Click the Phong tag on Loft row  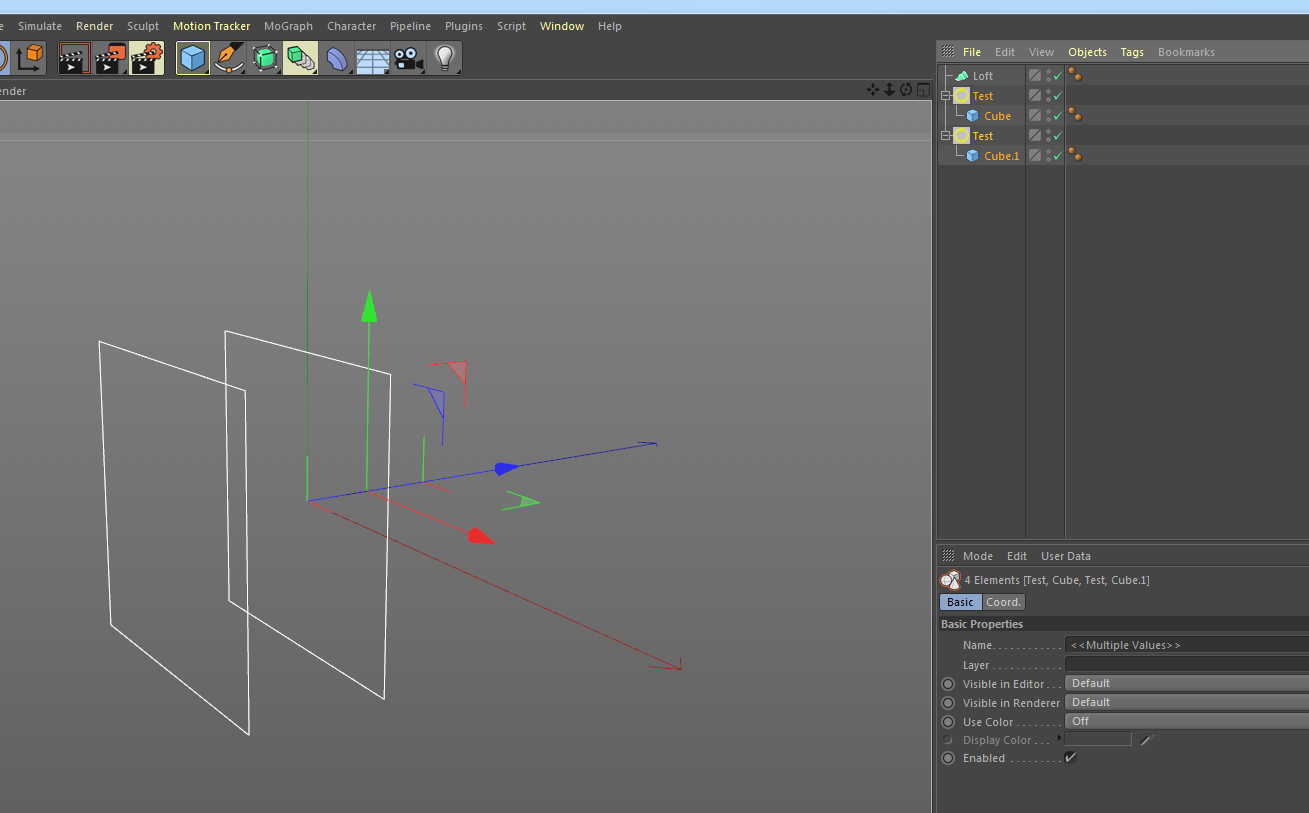pos(1075,75)
